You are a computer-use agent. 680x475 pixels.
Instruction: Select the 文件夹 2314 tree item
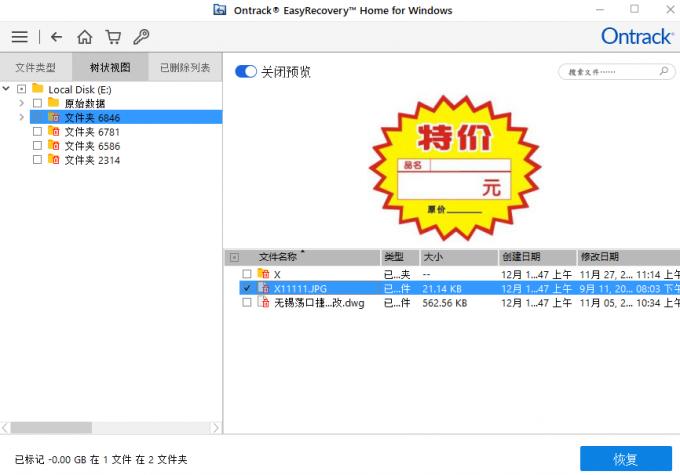pos(92,160)
